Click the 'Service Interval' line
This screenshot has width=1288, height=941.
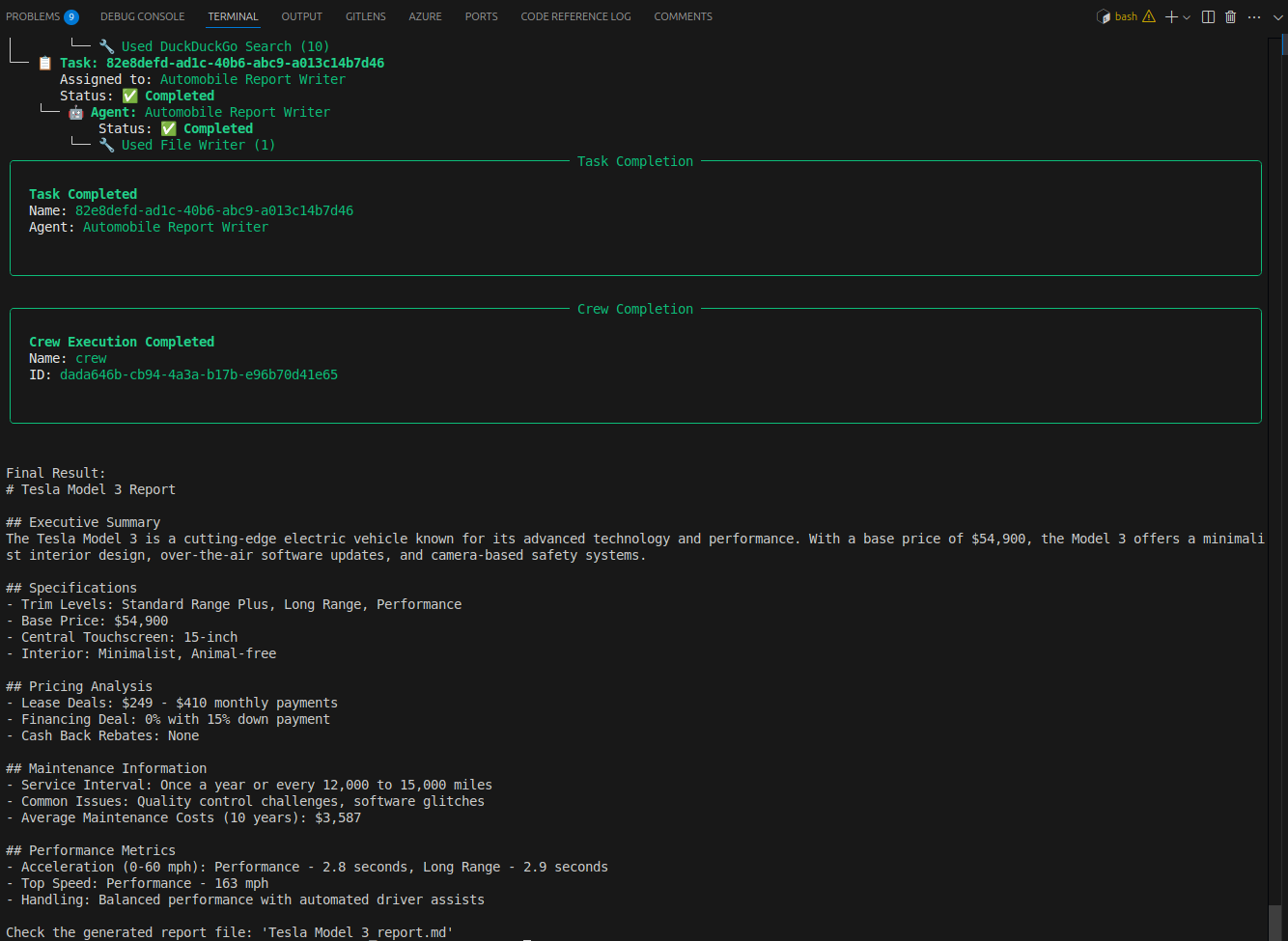coord(249,785)
